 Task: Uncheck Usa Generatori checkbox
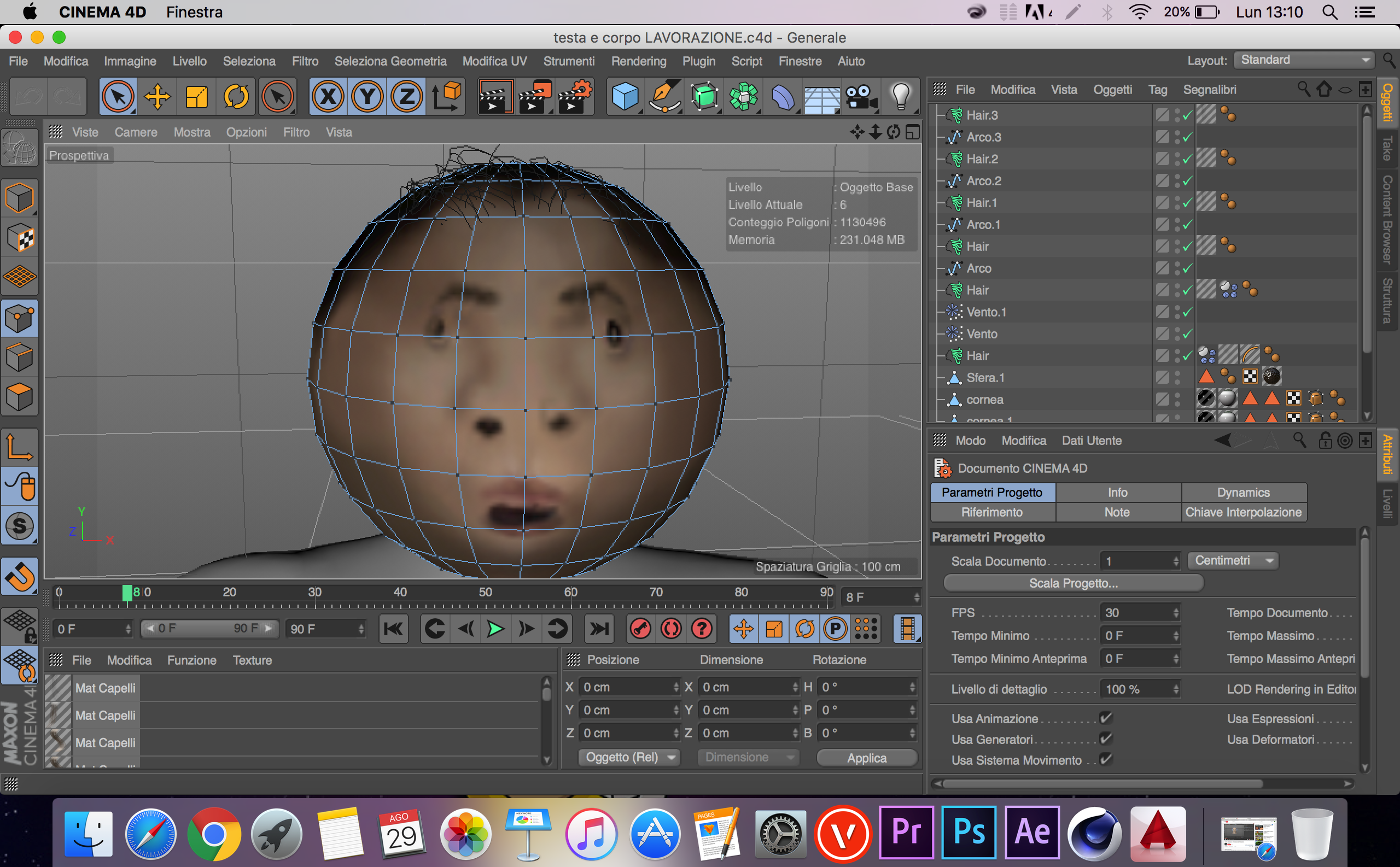click(x=1106, y=739)
